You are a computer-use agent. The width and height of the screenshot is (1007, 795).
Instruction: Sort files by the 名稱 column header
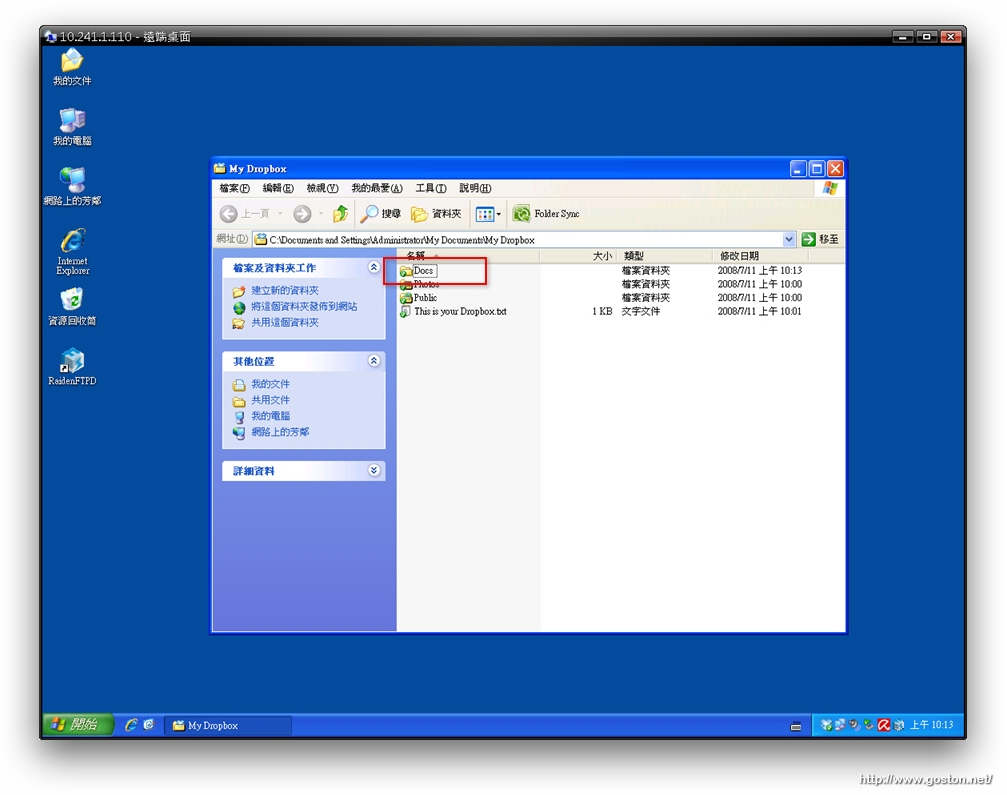pos(468,256)
